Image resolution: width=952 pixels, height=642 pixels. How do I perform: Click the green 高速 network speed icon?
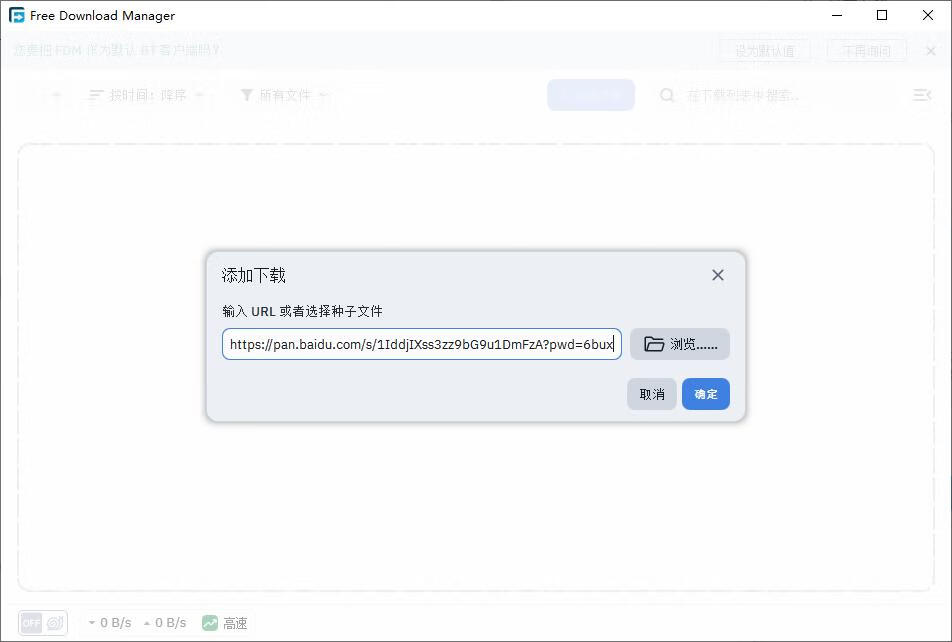[208, 622]
